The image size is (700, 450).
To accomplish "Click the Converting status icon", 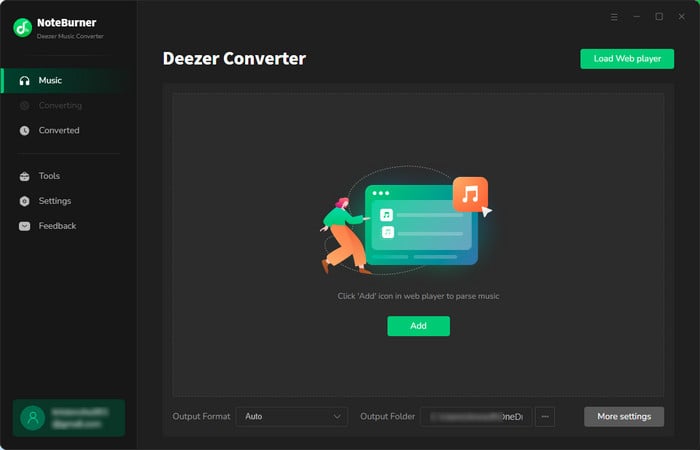I will pyautogui.click(x=25, y=106).
